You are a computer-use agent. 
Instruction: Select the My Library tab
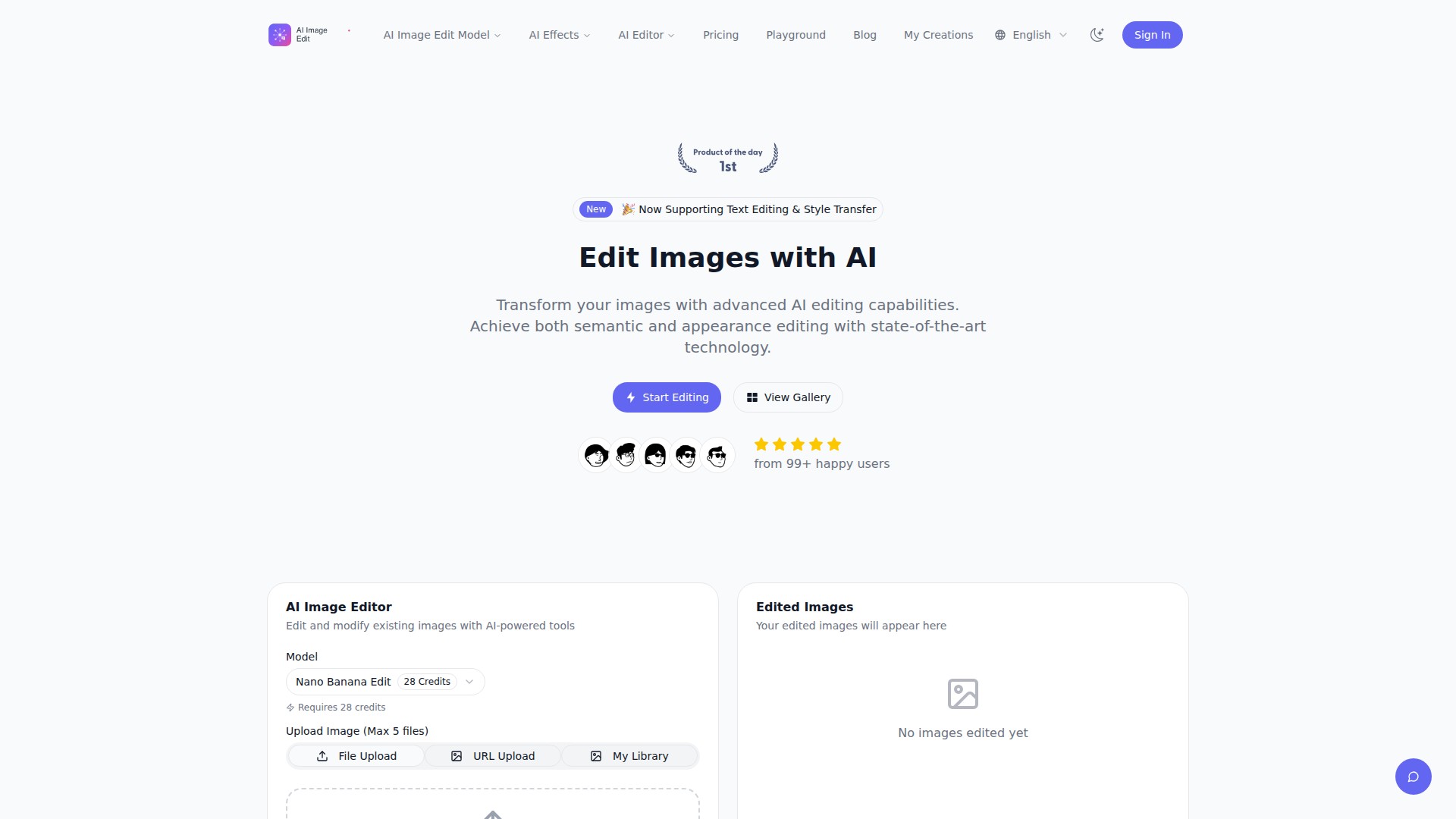coord(629,756)
